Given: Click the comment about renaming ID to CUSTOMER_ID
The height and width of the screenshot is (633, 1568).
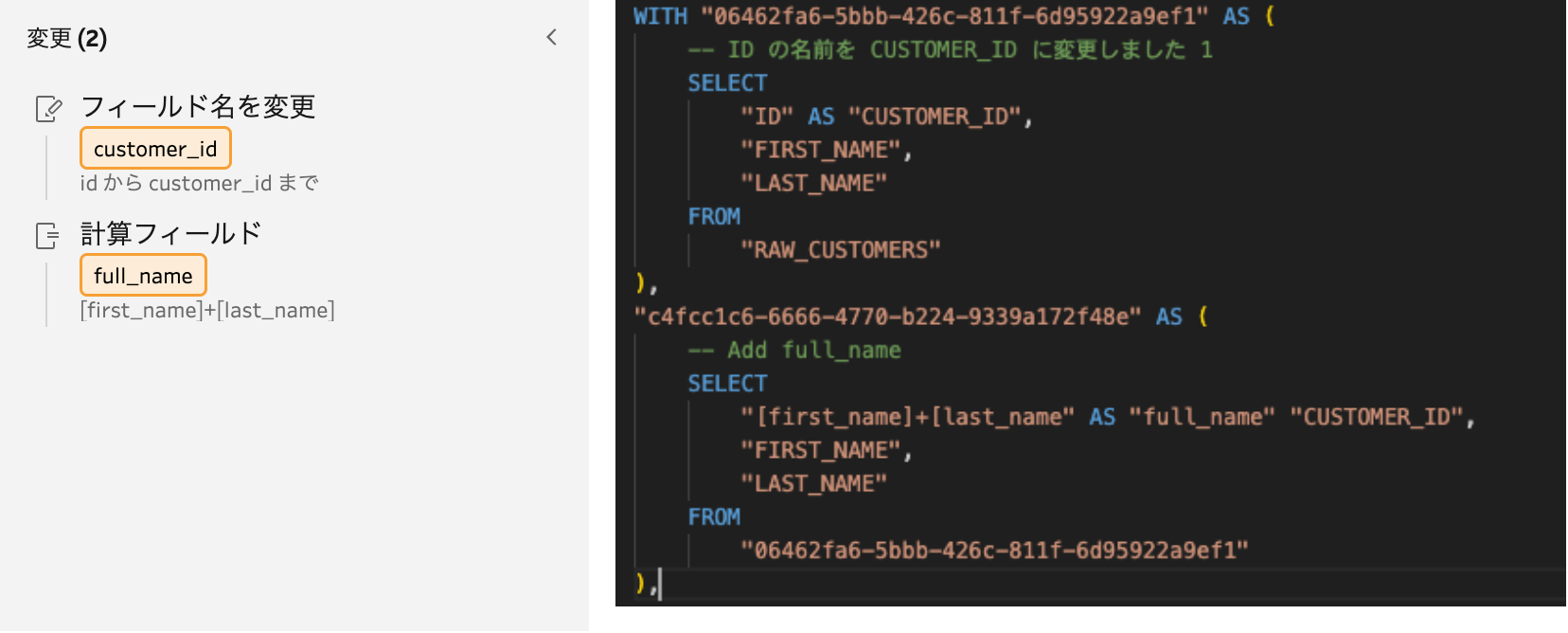Looking at the screenshot, I should pyautogui.click(x=950, y=49).
